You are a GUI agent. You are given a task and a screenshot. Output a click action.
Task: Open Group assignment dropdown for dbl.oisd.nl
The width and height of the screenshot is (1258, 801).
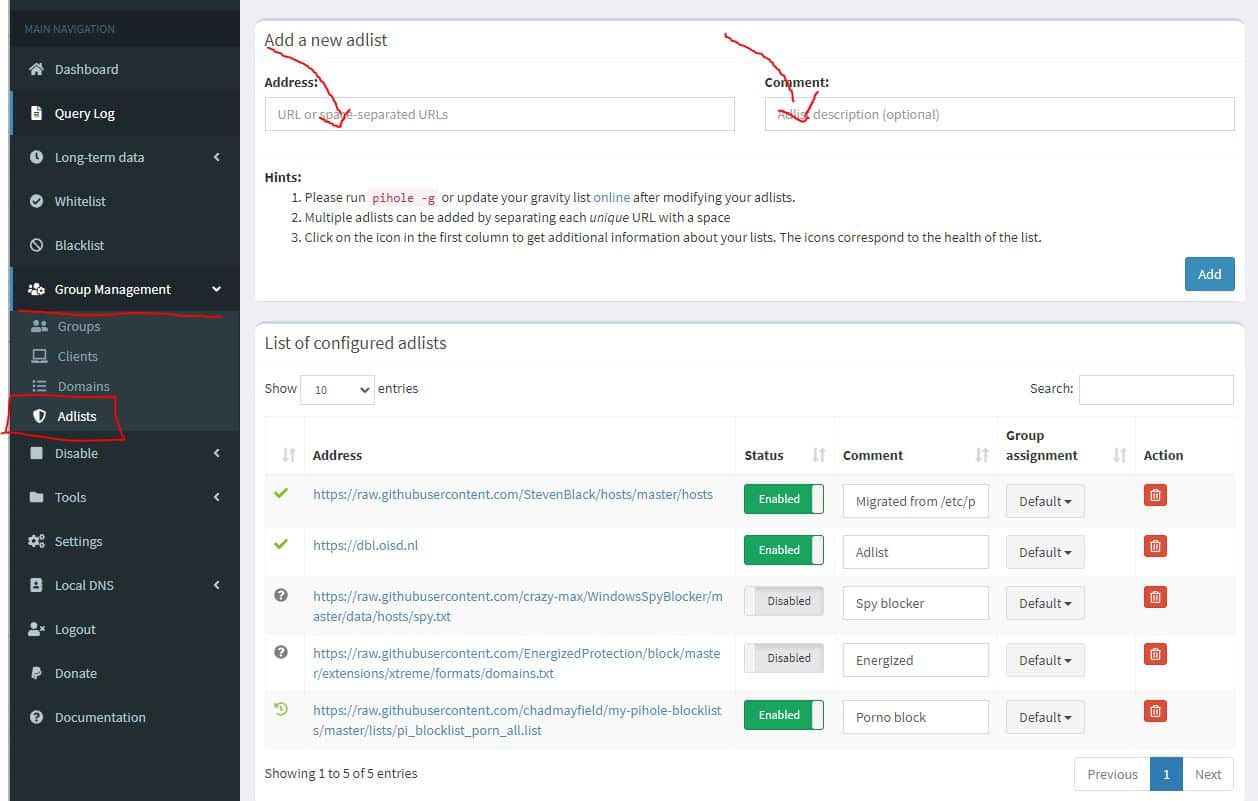[1045, 552]
